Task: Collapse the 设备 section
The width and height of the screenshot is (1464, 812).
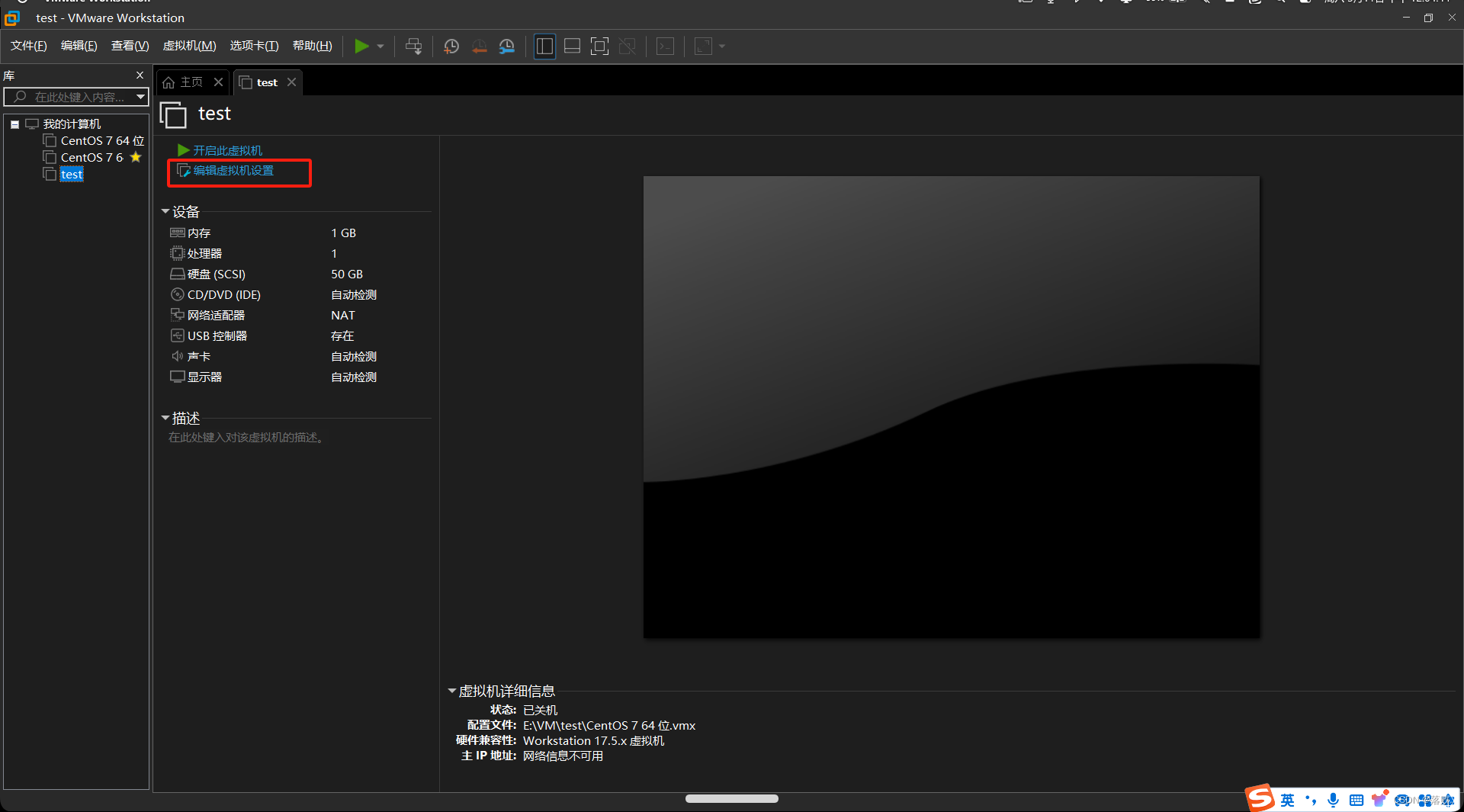Action: [165, 211]
